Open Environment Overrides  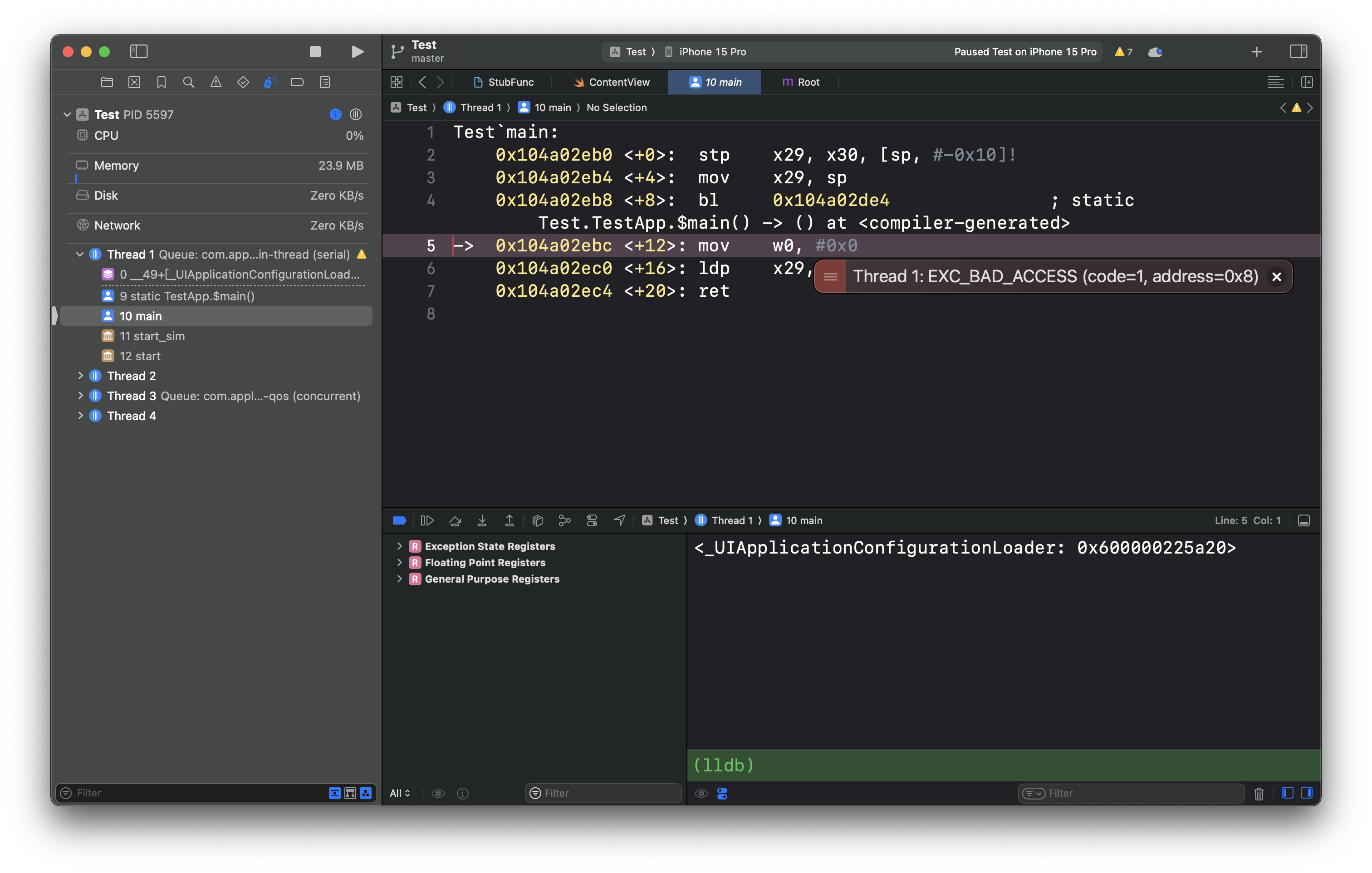click(x=592, y=520)
